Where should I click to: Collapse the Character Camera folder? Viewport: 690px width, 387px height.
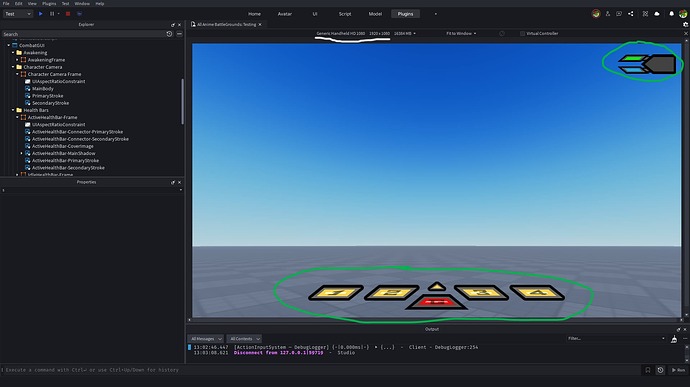click(13, 67)
